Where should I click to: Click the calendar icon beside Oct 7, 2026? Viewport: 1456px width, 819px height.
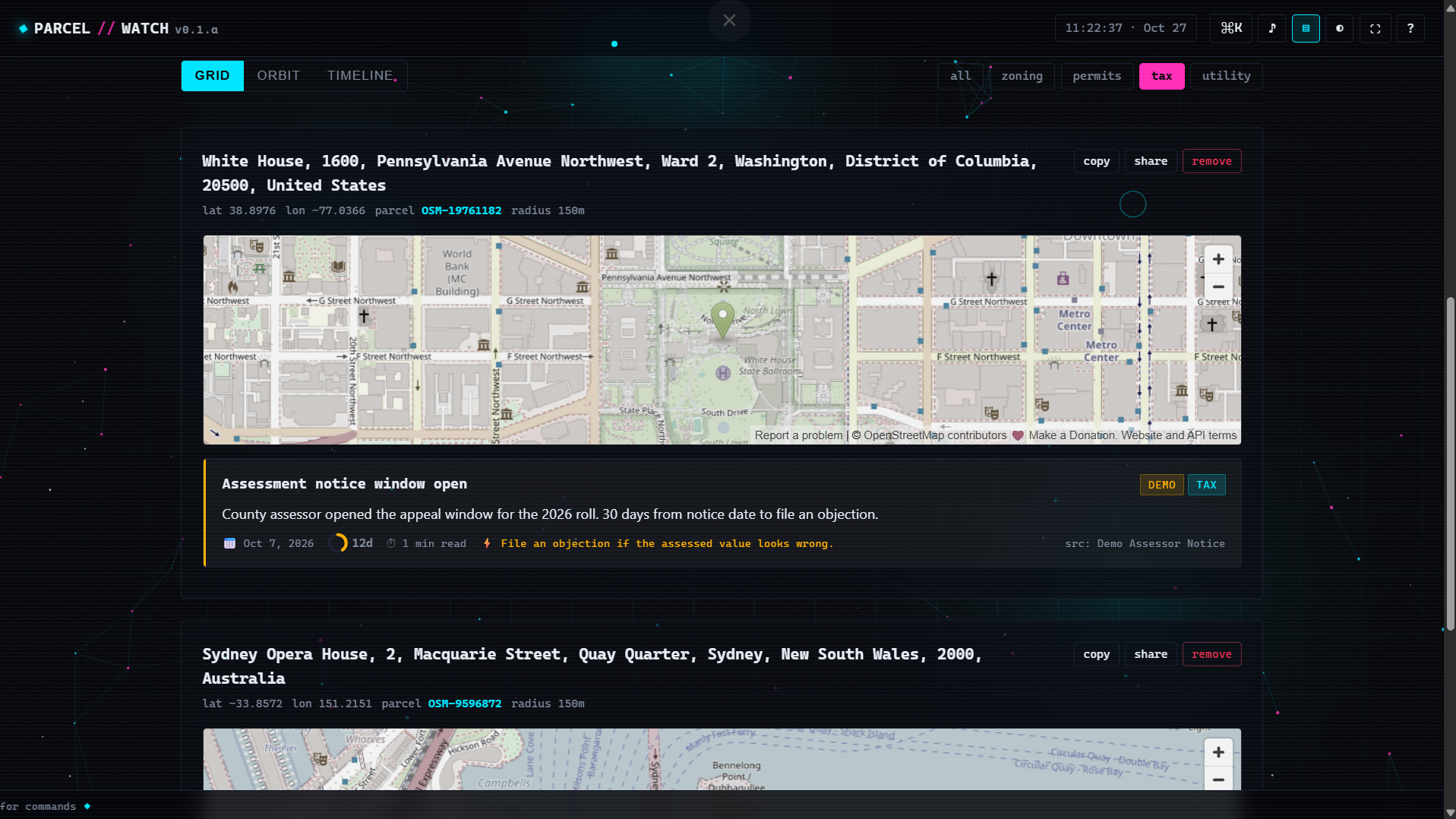(229, 543)
